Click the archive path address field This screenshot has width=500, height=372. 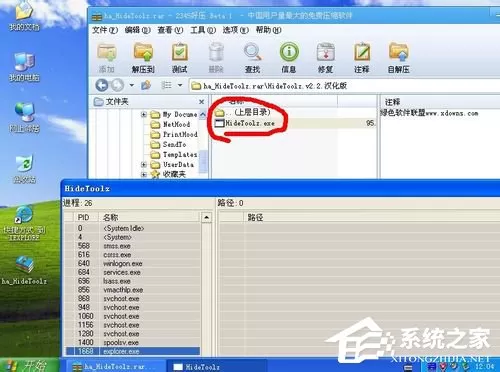(x=344, y=86)
